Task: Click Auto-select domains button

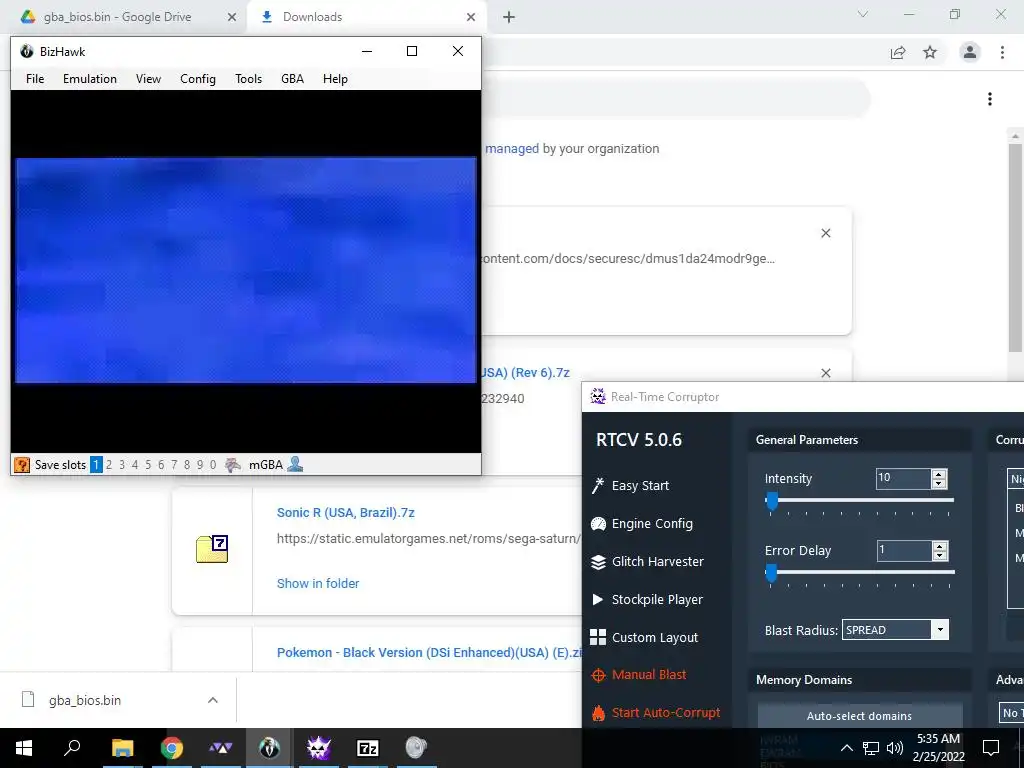Action: point(859,716)
